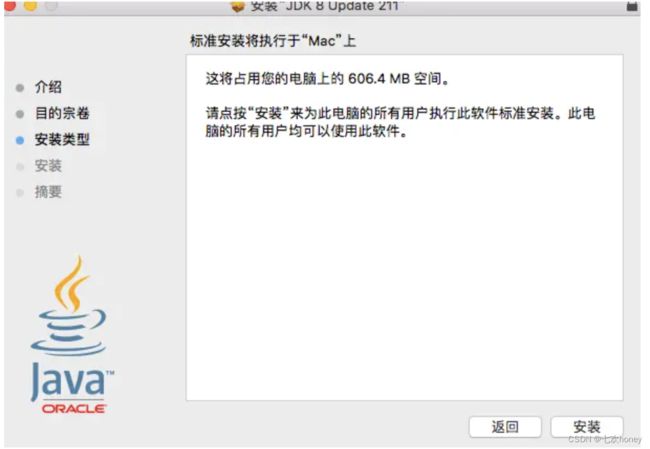The height and width of the screenshot is (449, 650).
Task: Click the window title JDK 8 Update 211
Action: coord(325,6)
